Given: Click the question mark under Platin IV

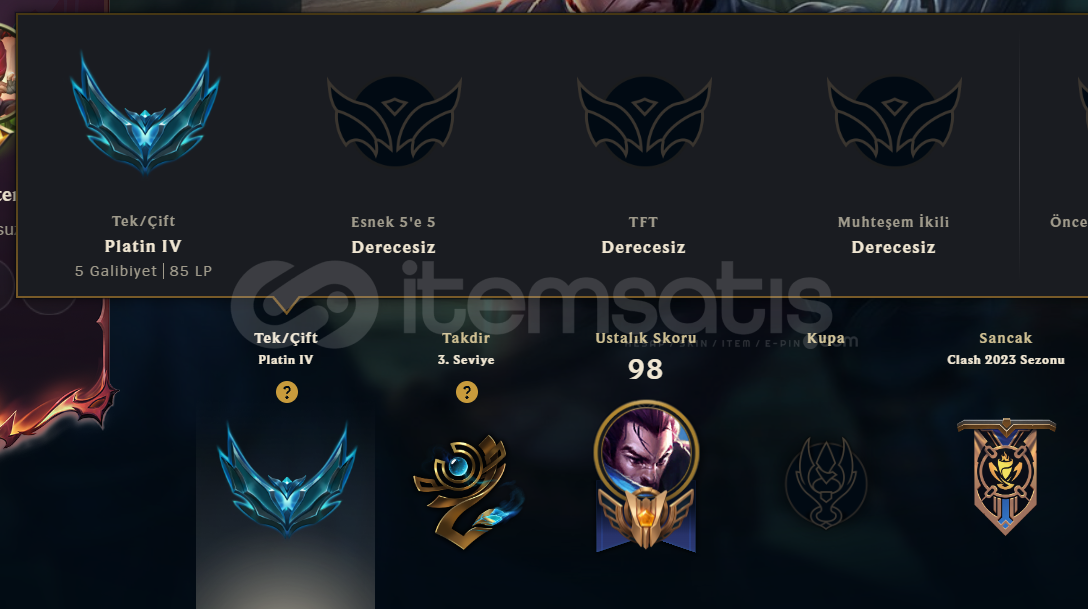Looking at the screenshot, I should coord(287,392).
